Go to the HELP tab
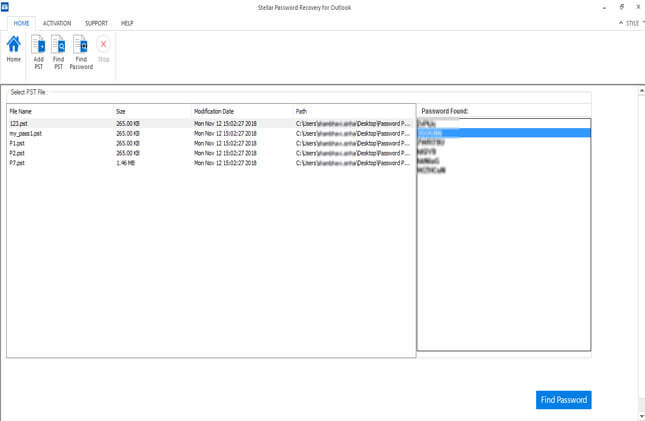 pyautogui.click(x=127, y=22)
